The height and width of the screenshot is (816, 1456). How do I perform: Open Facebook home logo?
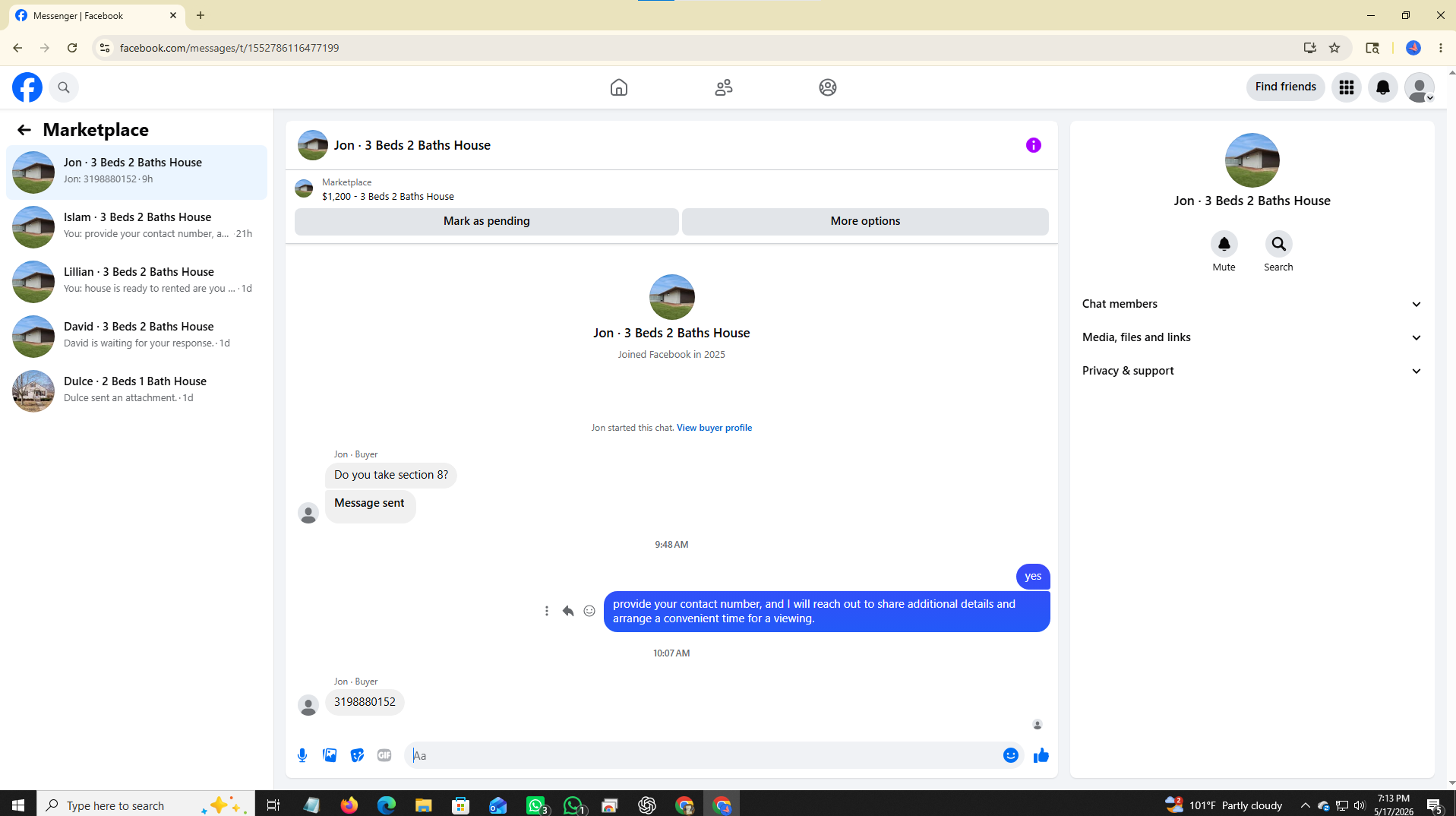(27, 87)
